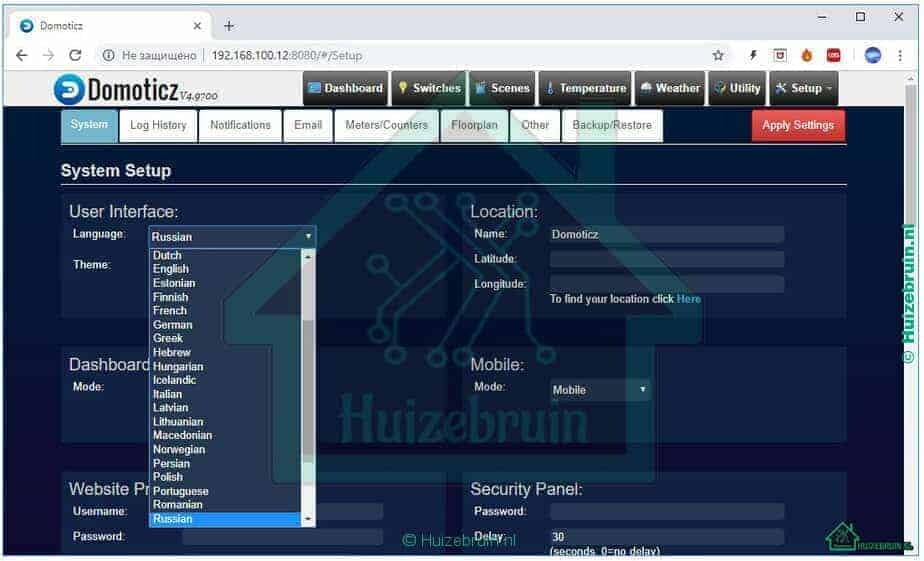Viewport: 924px width, 561px height.
Task: Switch to the Backup/Restore tab
Action: [x=612, y=126]
